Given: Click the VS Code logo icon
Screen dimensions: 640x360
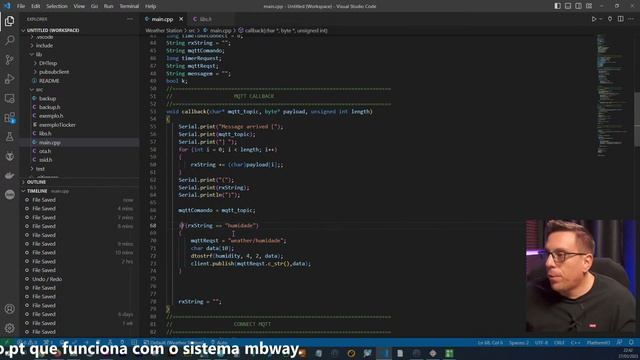Looking at the screenshot, I should coord(7,6).
